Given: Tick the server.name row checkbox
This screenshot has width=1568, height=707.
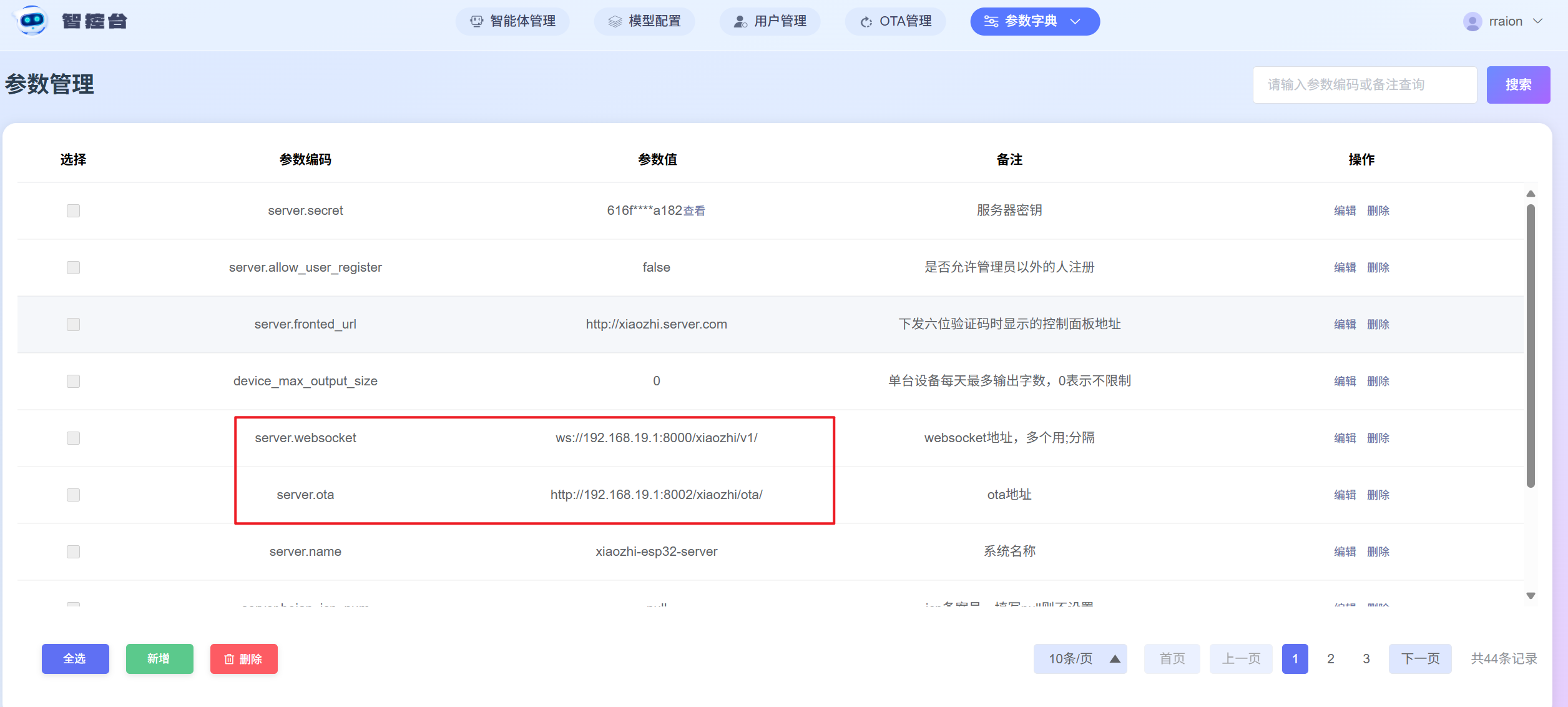Looking at the screenshot, I should (x=74, y=551).
